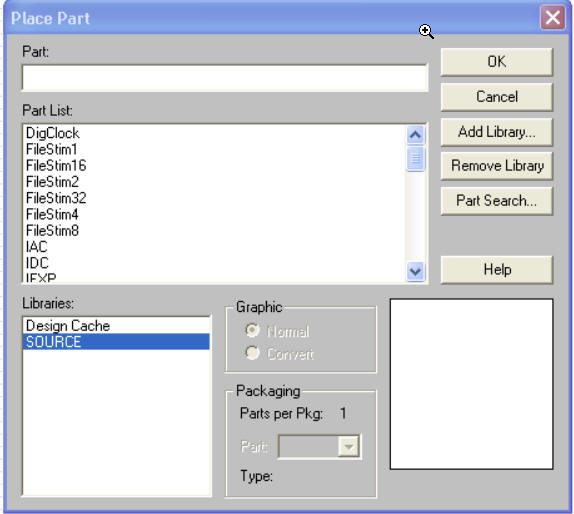Screen dimensions: 574x514
Task: Click the Remove Library button
Action: [x=497, y=166]
